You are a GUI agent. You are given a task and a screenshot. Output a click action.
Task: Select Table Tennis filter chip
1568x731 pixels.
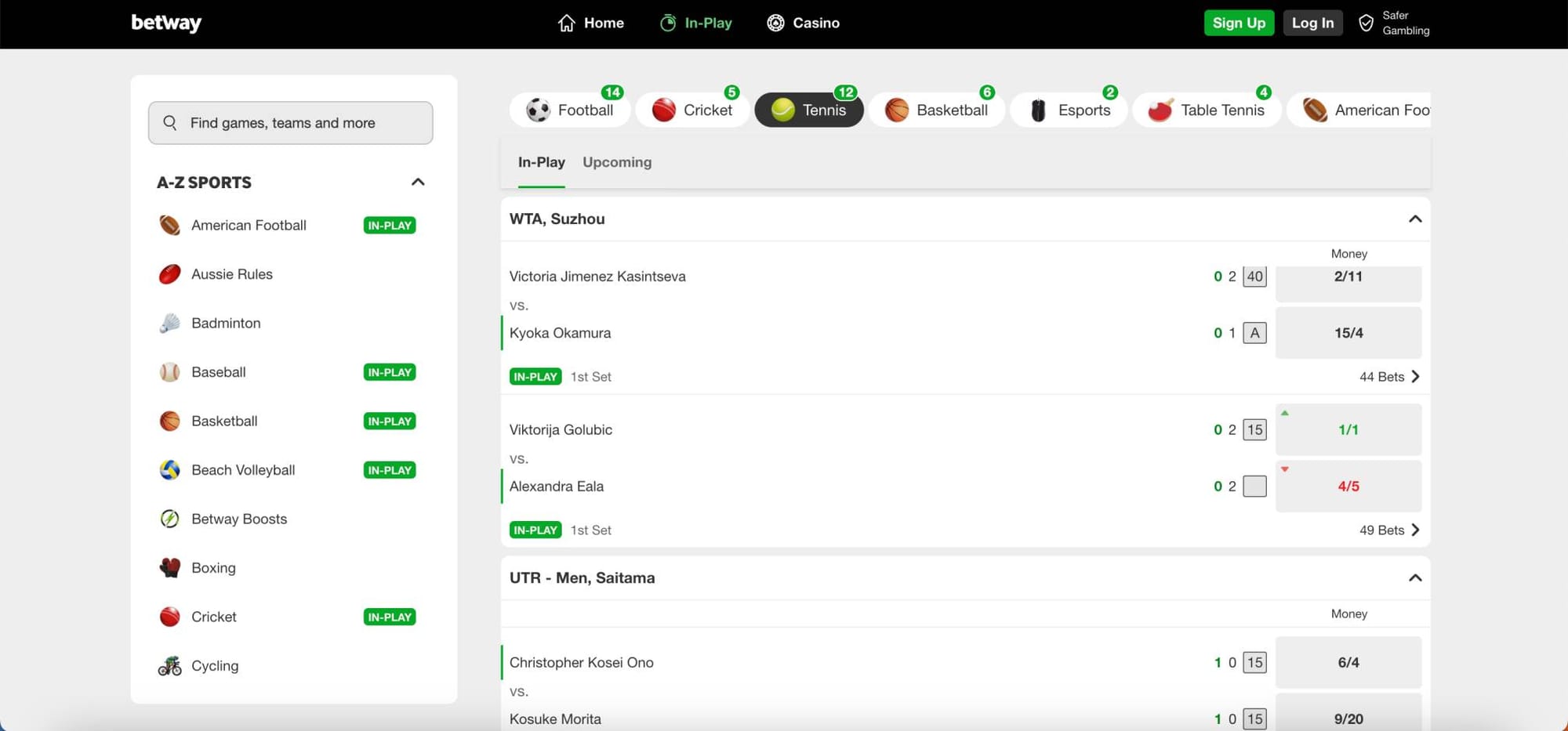[1207, 110]
